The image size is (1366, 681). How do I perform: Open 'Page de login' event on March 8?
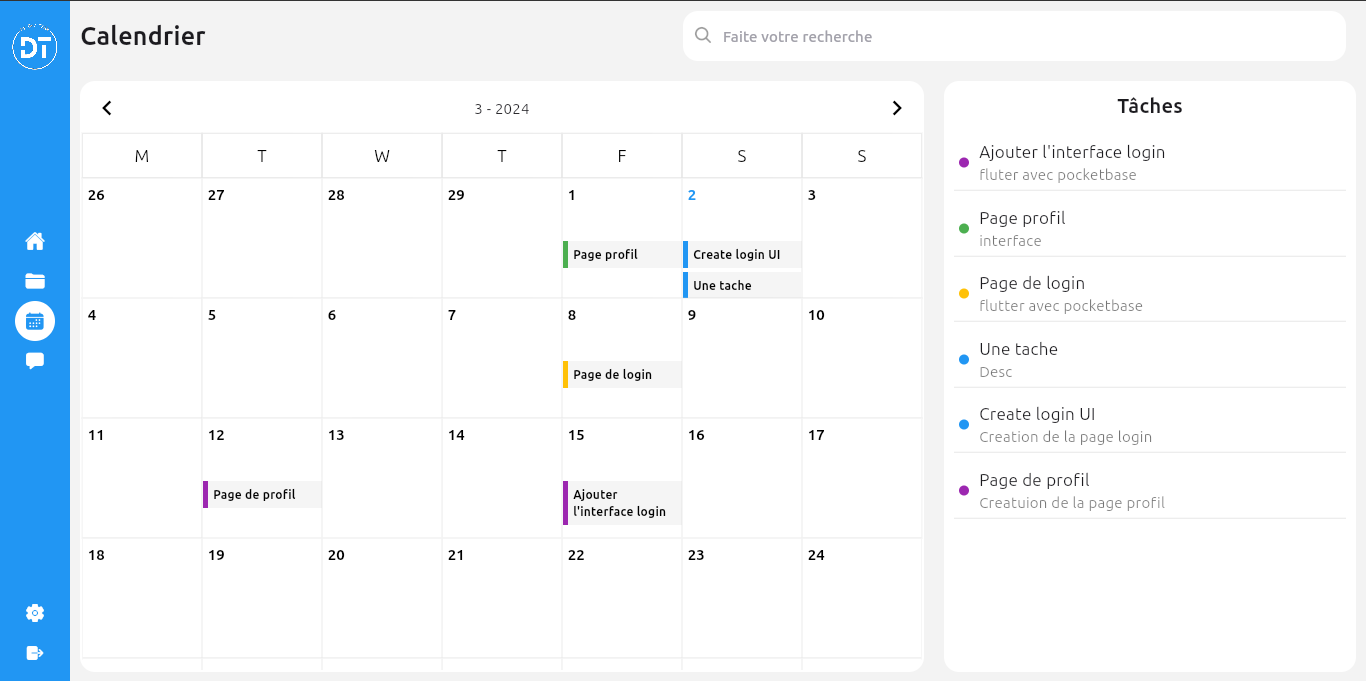(x=622, y=374)
